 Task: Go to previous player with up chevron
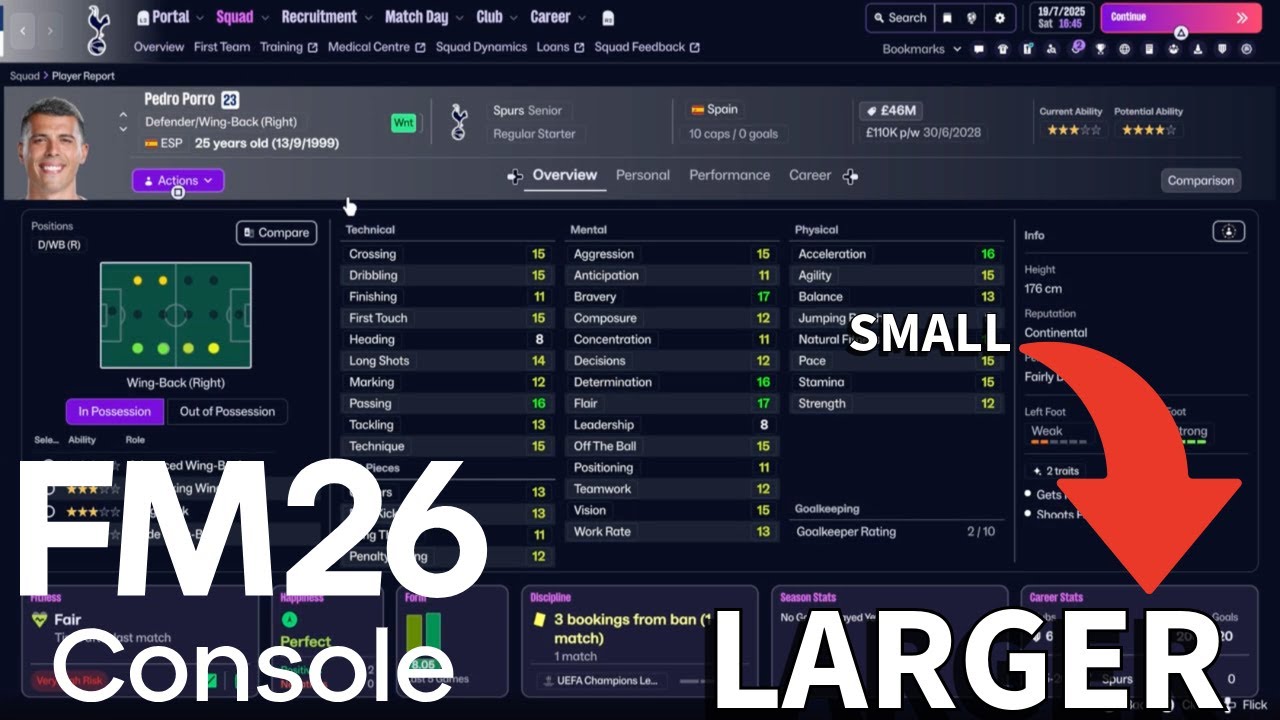[123, 115]
